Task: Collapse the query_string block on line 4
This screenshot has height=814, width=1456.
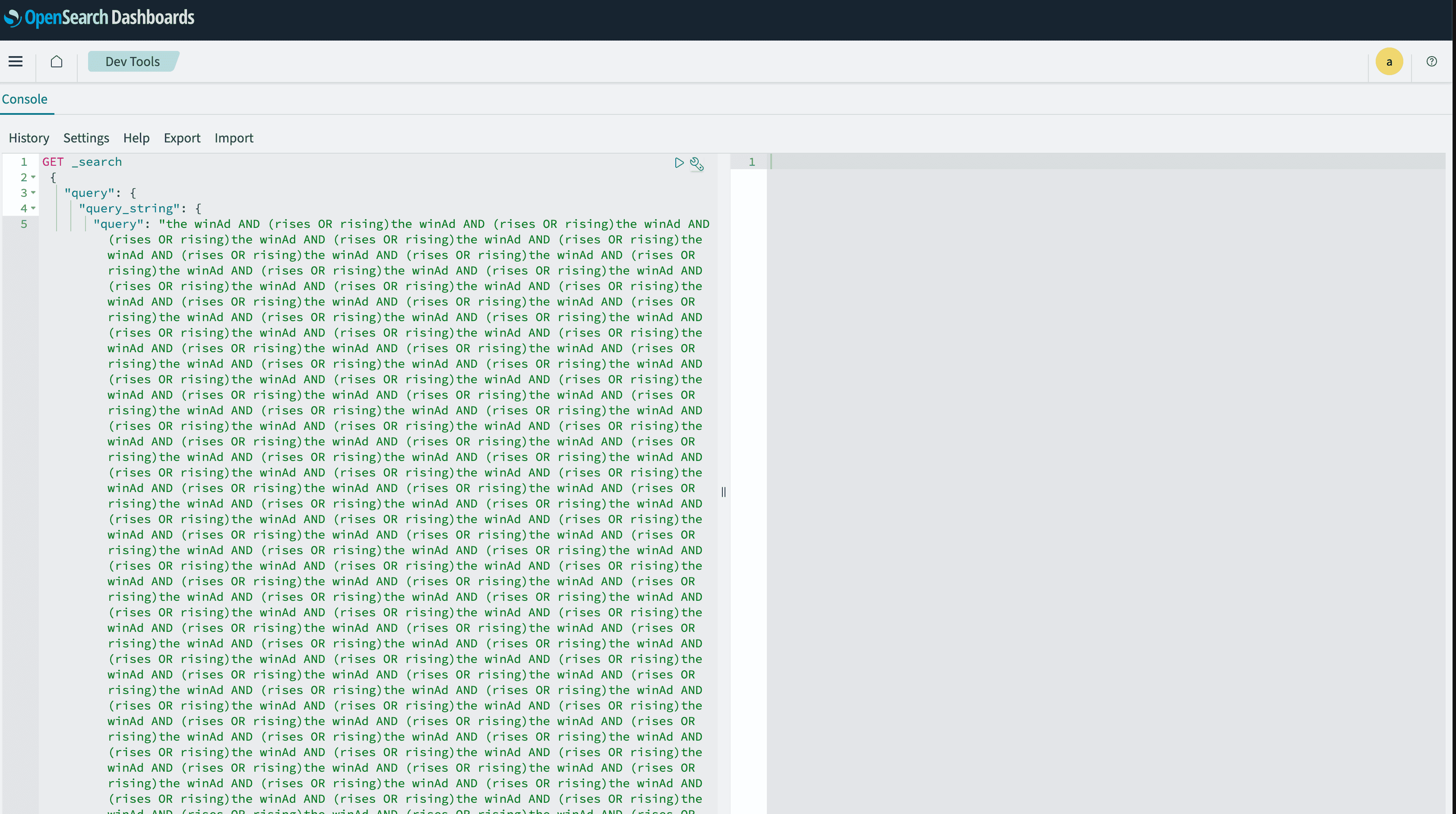Action: [x=33, y=208]
